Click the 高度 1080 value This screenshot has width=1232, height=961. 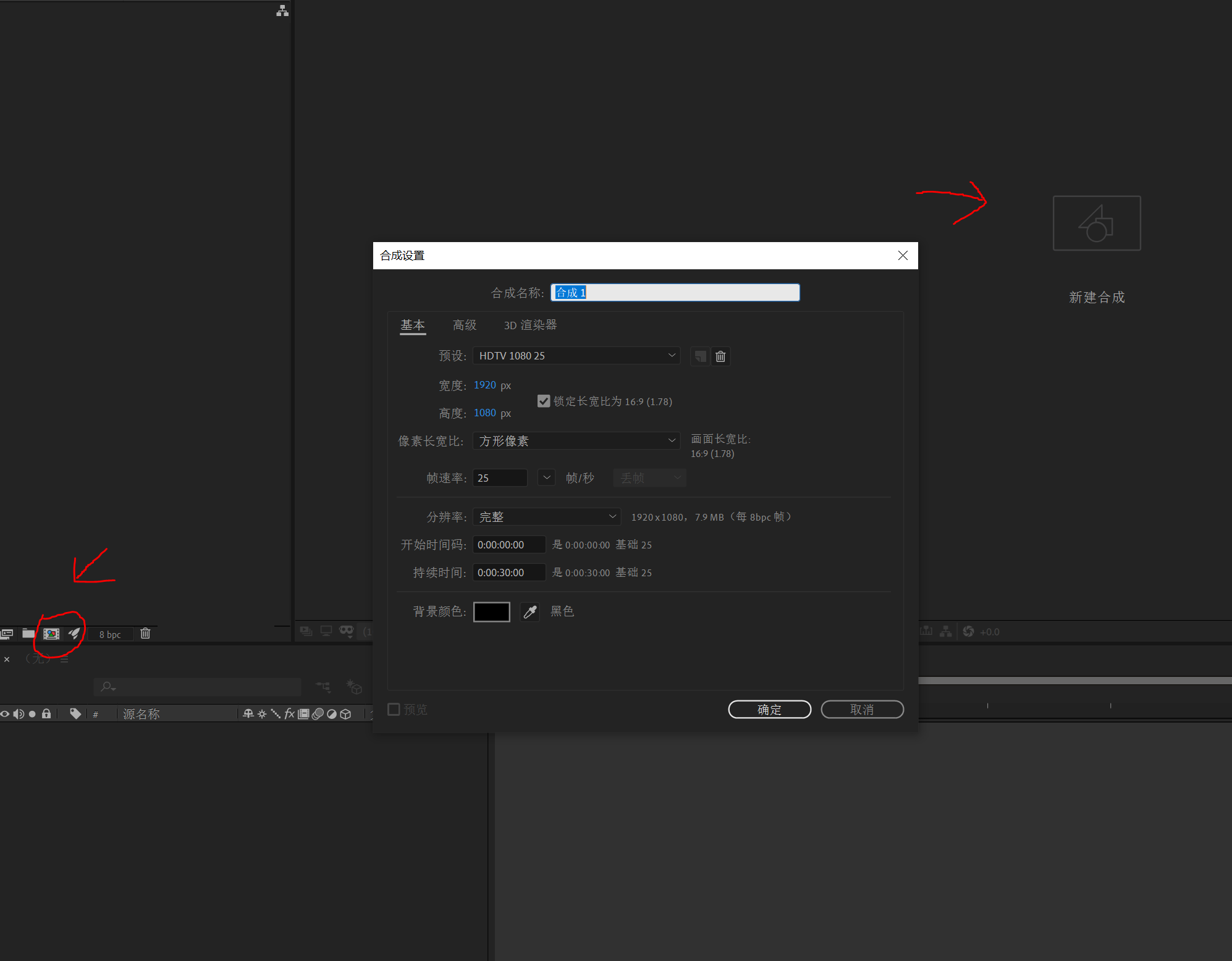pyautogui.click(x=484, y=413)
